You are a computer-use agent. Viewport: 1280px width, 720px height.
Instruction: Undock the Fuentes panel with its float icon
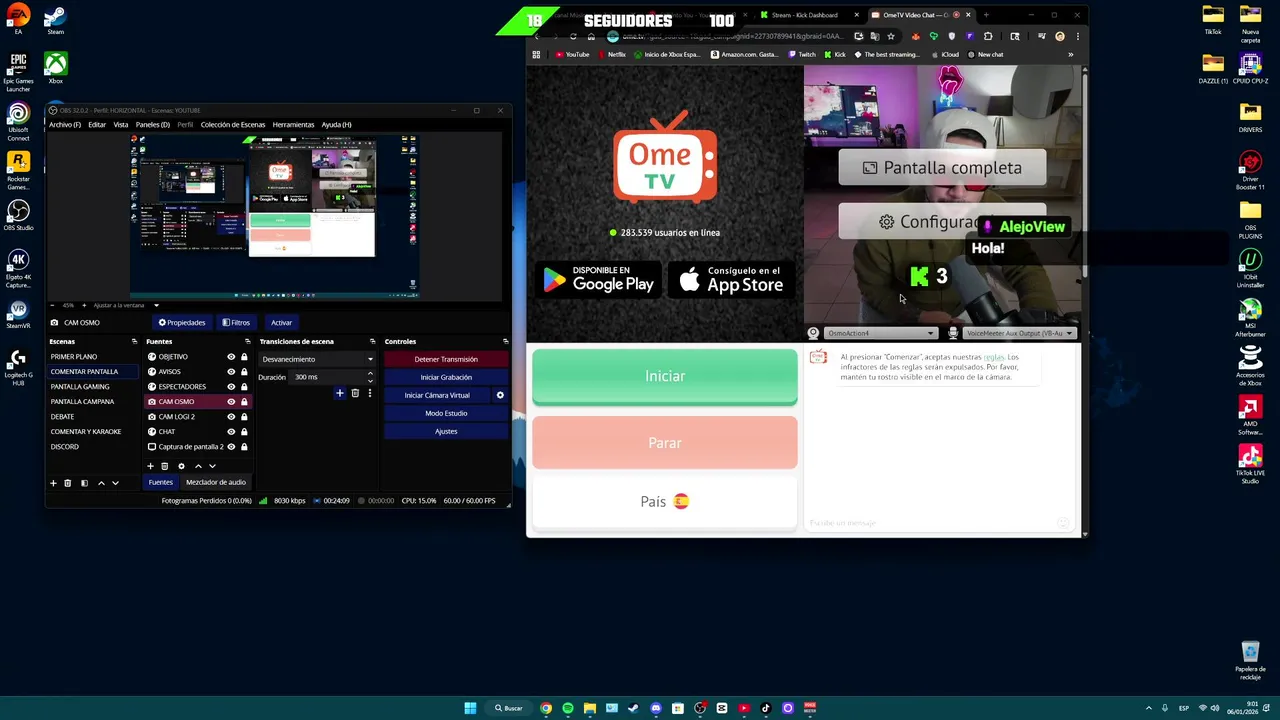tap(248, 342)
